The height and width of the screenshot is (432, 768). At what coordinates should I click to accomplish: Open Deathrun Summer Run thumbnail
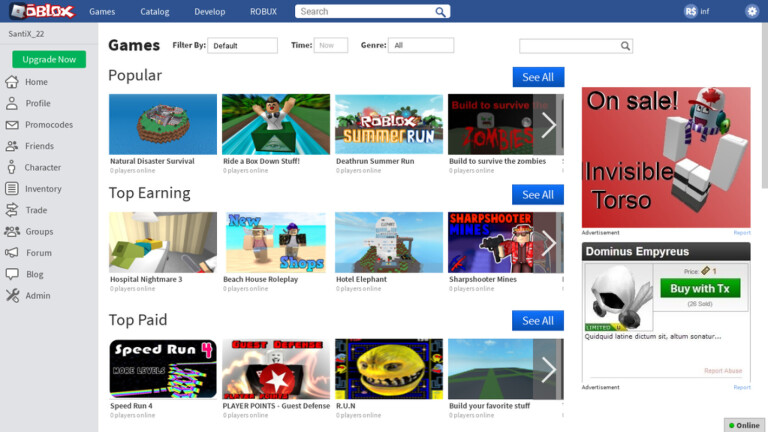click(389, 124)
